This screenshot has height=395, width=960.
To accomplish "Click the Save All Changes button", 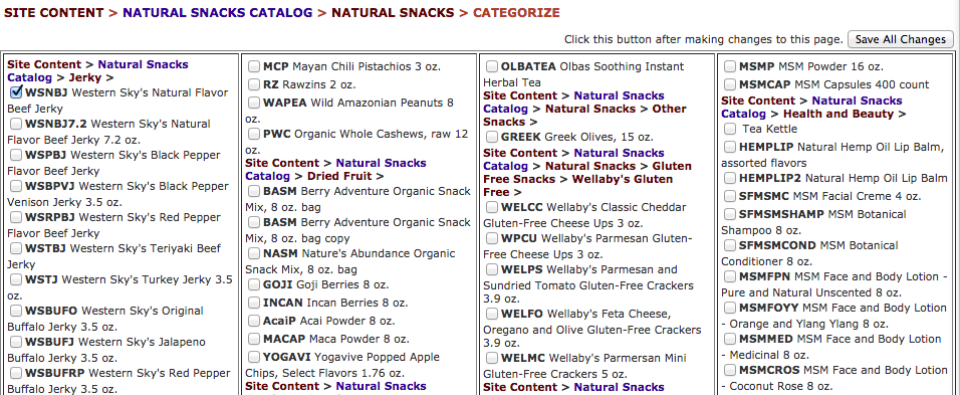I will point(900,39).
